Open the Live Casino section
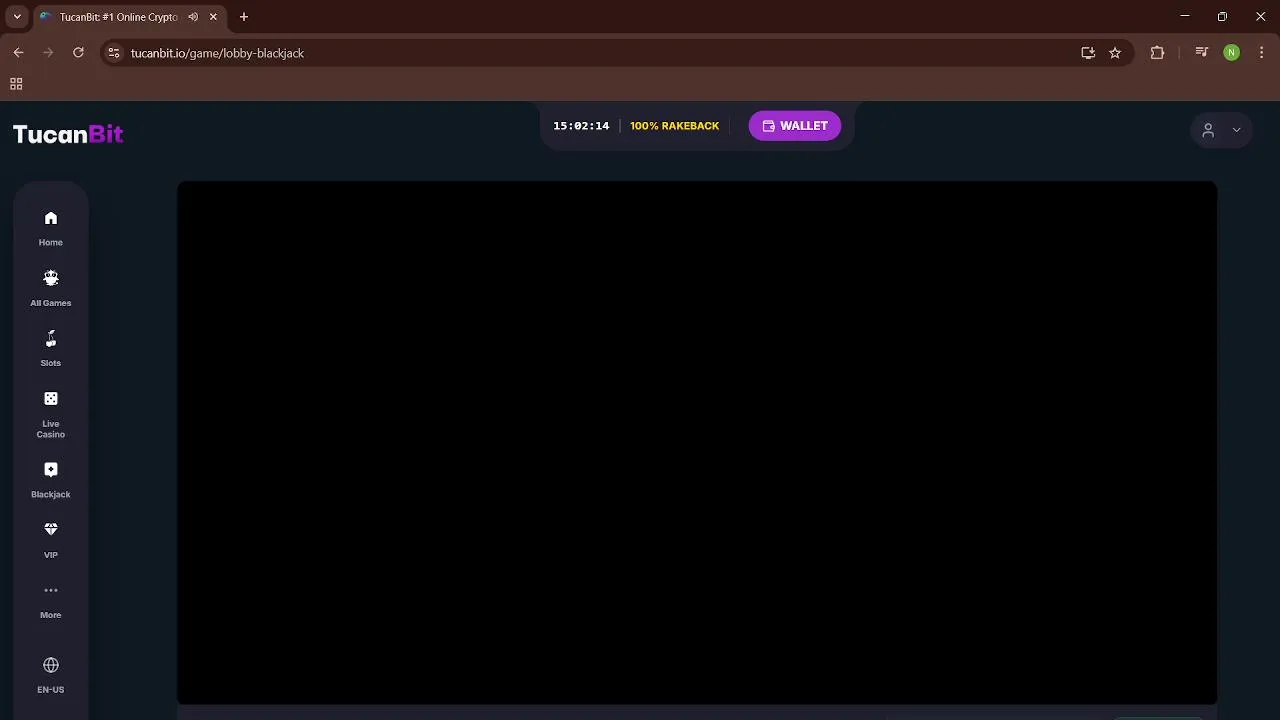 (x=51, y=414)
